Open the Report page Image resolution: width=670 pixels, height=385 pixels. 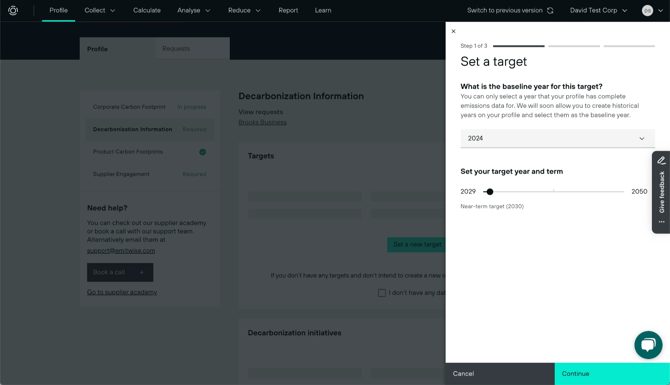point(288,10)
